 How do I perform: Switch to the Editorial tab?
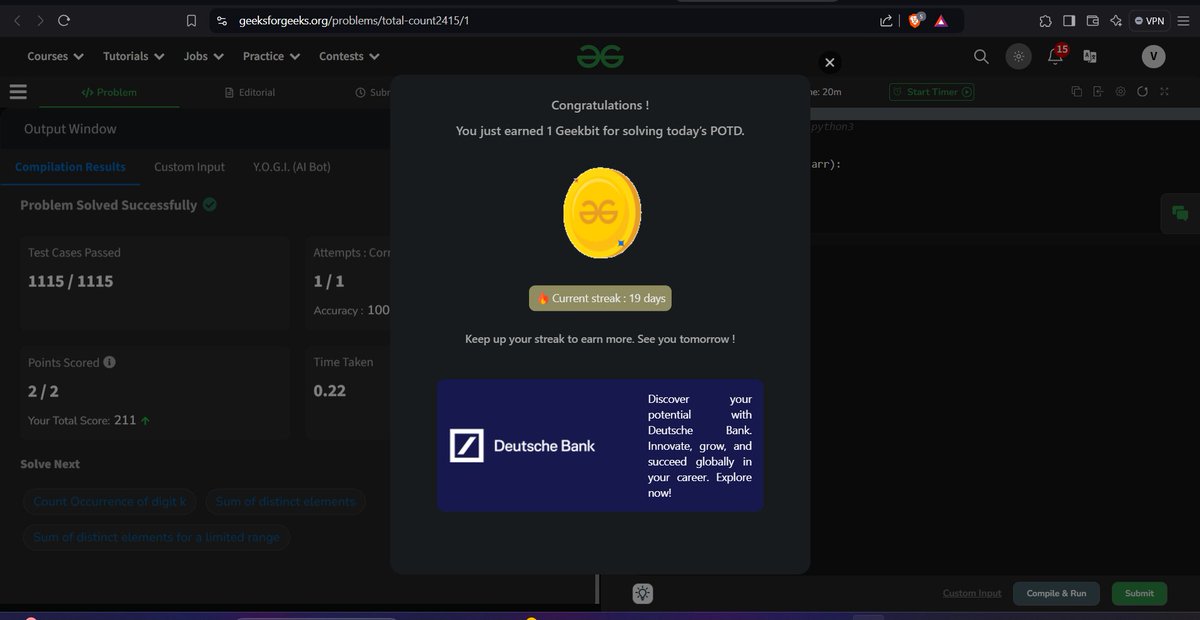(x=250, y=92)
